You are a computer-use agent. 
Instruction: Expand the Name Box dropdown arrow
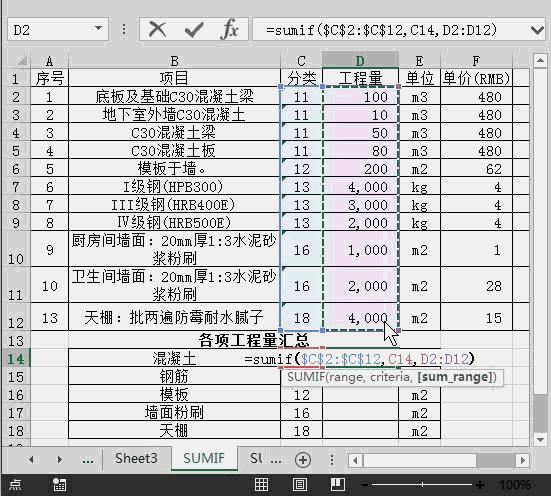(x=98, y=28)
